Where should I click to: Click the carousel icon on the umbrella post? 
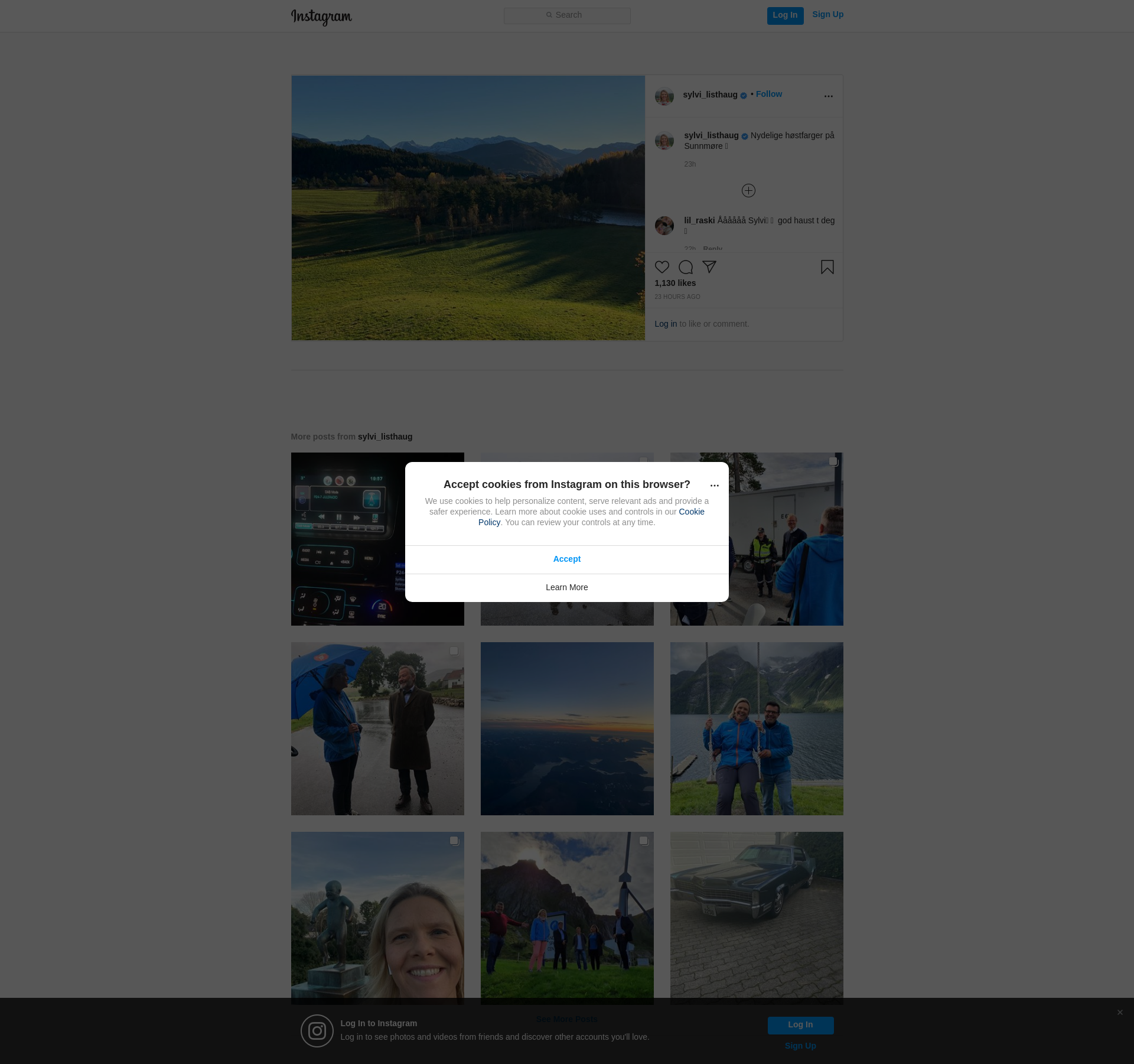point(454,651)
